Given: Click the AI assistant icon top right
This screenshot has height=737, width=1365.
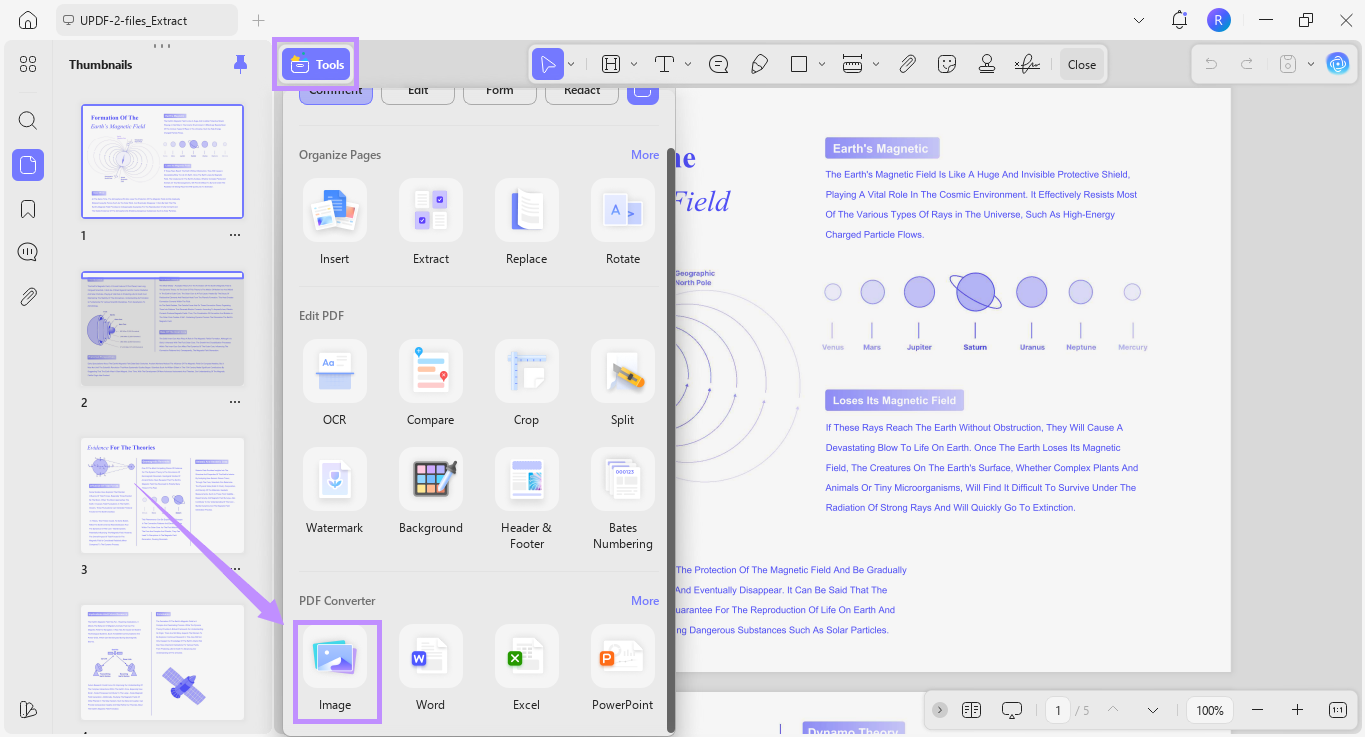Looking at the screenshot, I should [1338, 63].
